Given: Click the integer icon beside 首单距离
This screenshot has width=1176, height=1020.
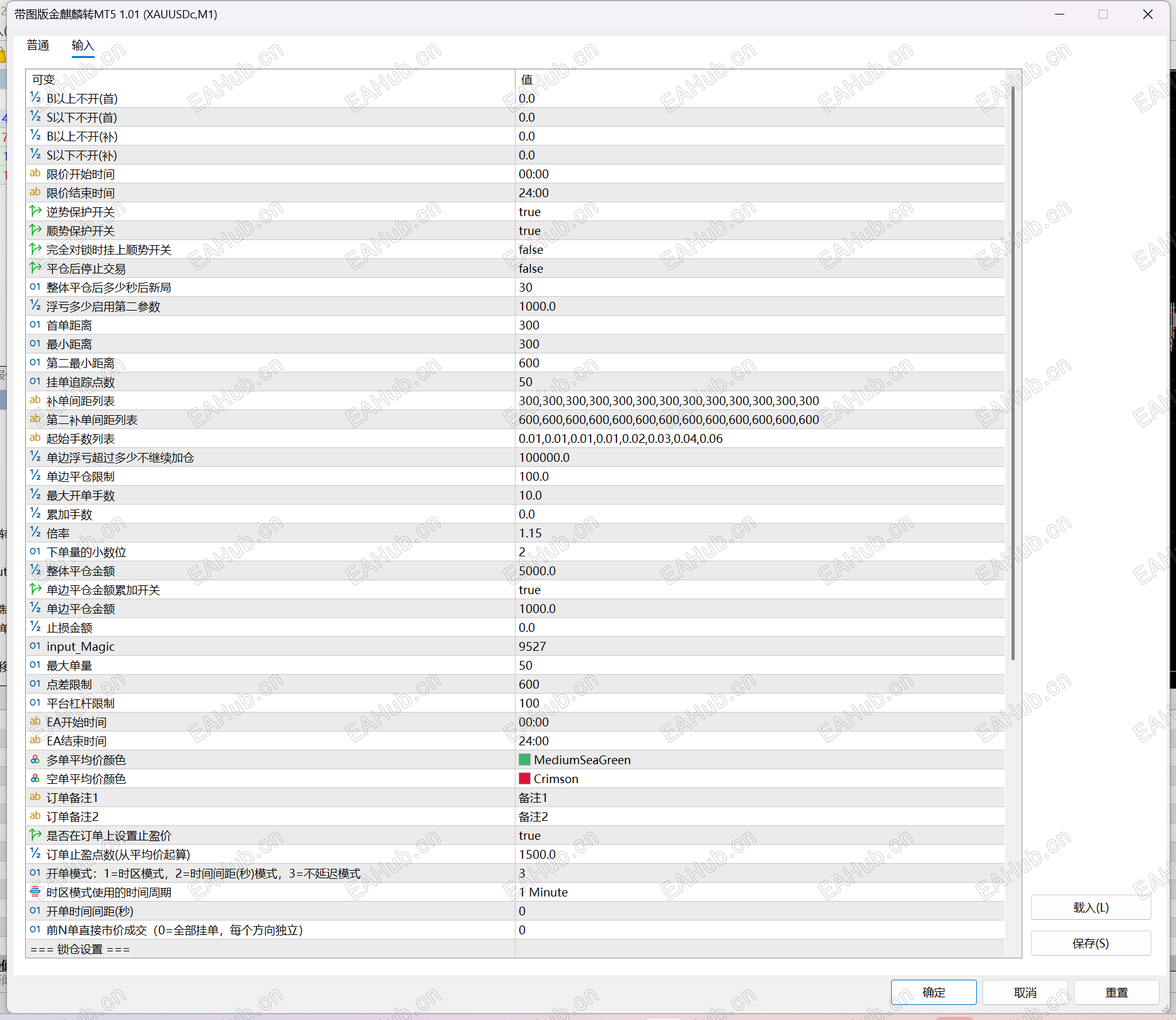Looking at the screenshot, I should pyautogui.click(x=35, y=325).
